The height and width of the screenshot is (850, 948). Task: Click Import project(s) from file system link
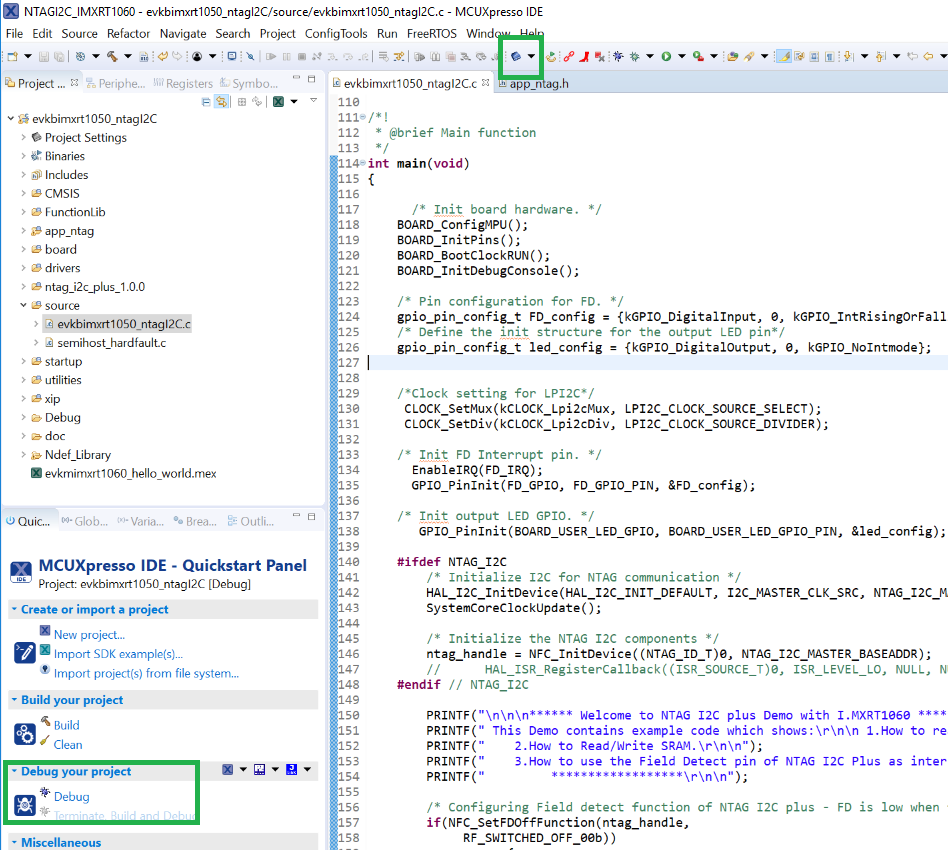[x=146, y=673]
